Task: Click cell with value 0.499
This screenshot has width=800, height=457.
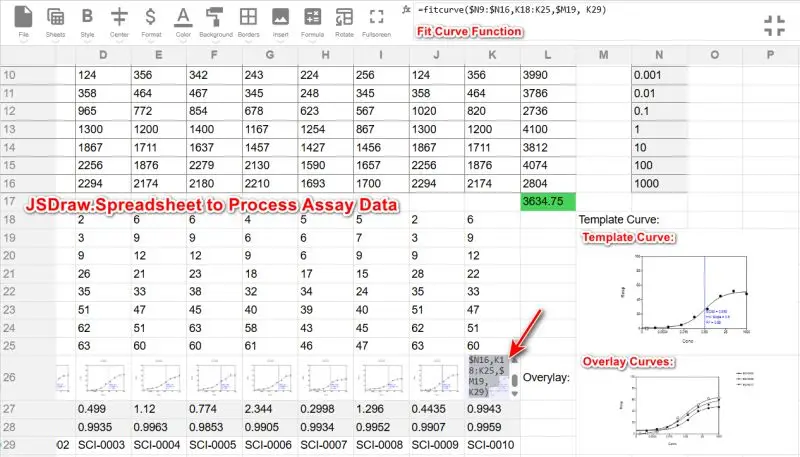Action: point(103,409)
